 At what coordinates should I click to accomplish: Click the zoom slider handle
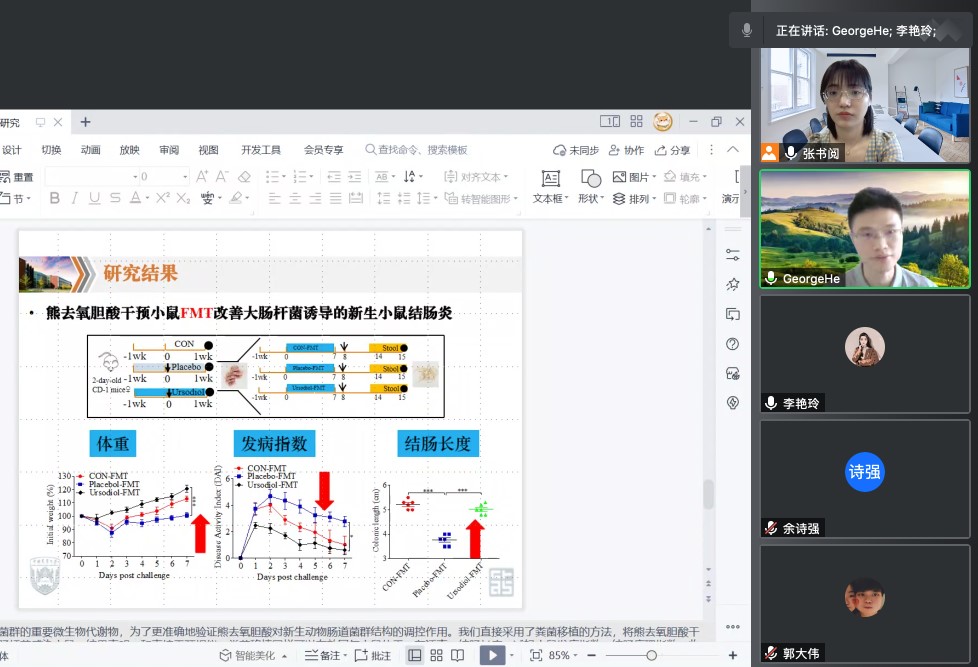click(x=651, y=655)
